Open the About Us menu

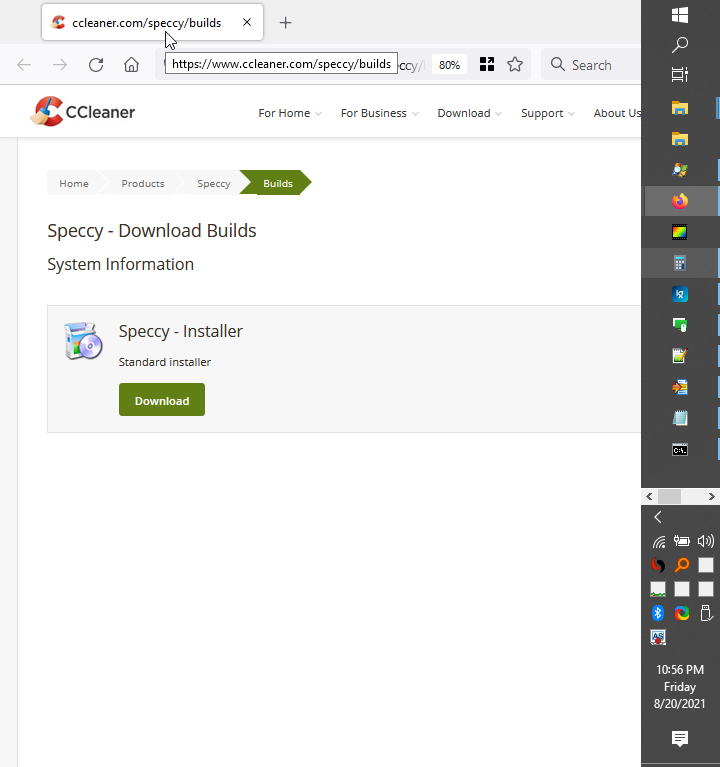tap(617, 113)
